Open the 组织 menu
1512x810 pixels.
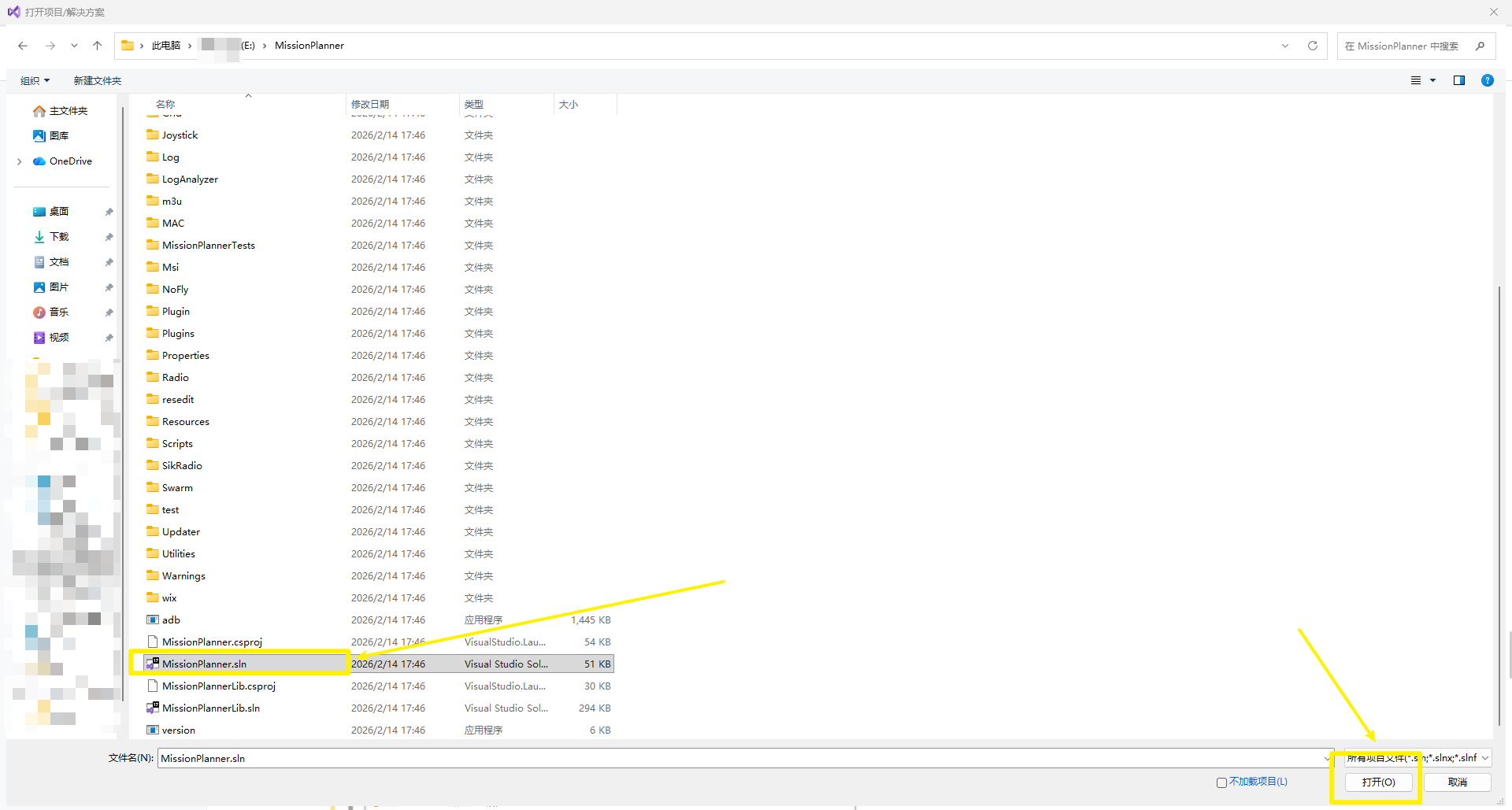pos(35,80)
